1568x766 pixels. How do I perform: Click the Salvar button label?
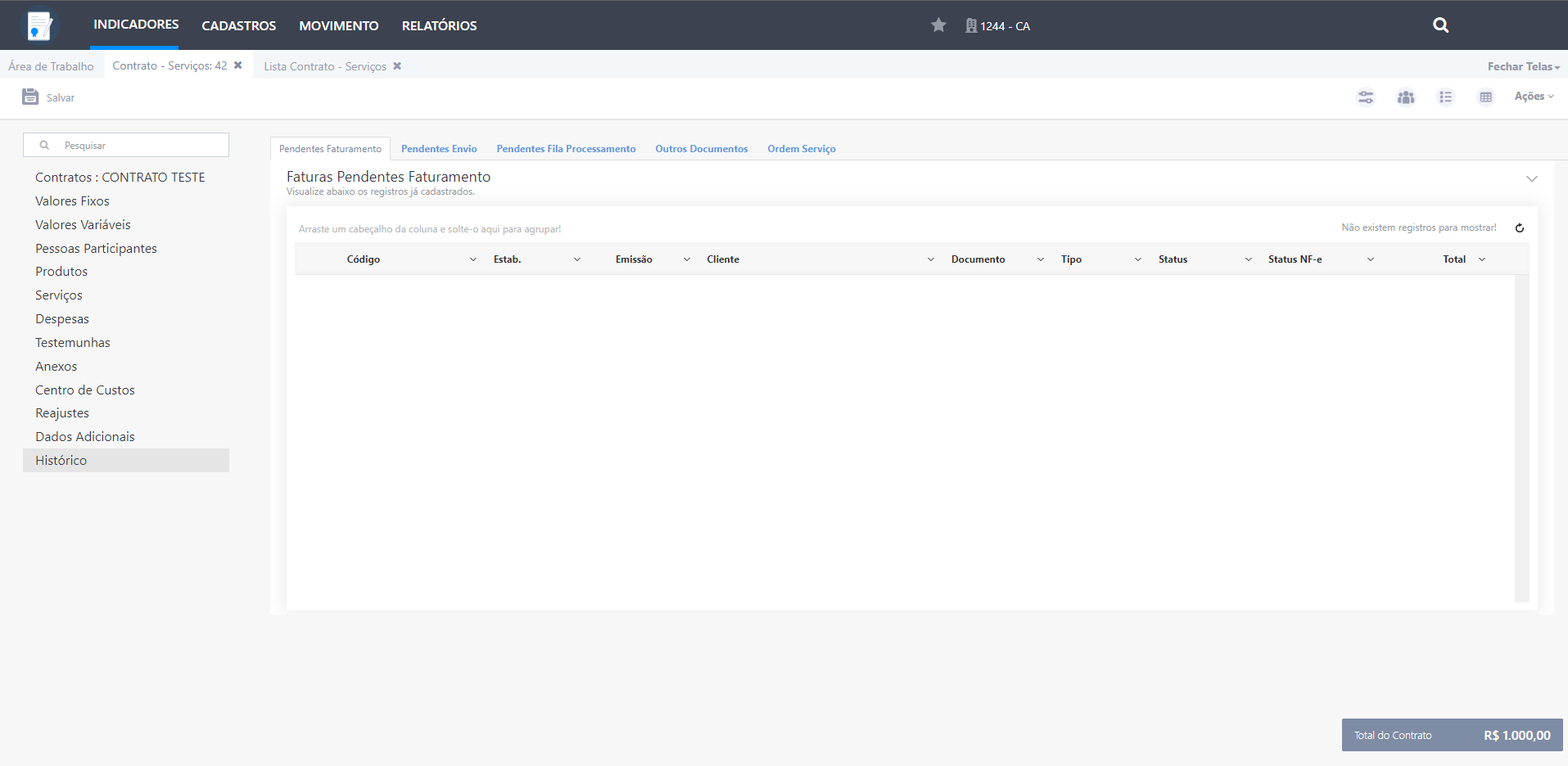[x=61, y=97]
